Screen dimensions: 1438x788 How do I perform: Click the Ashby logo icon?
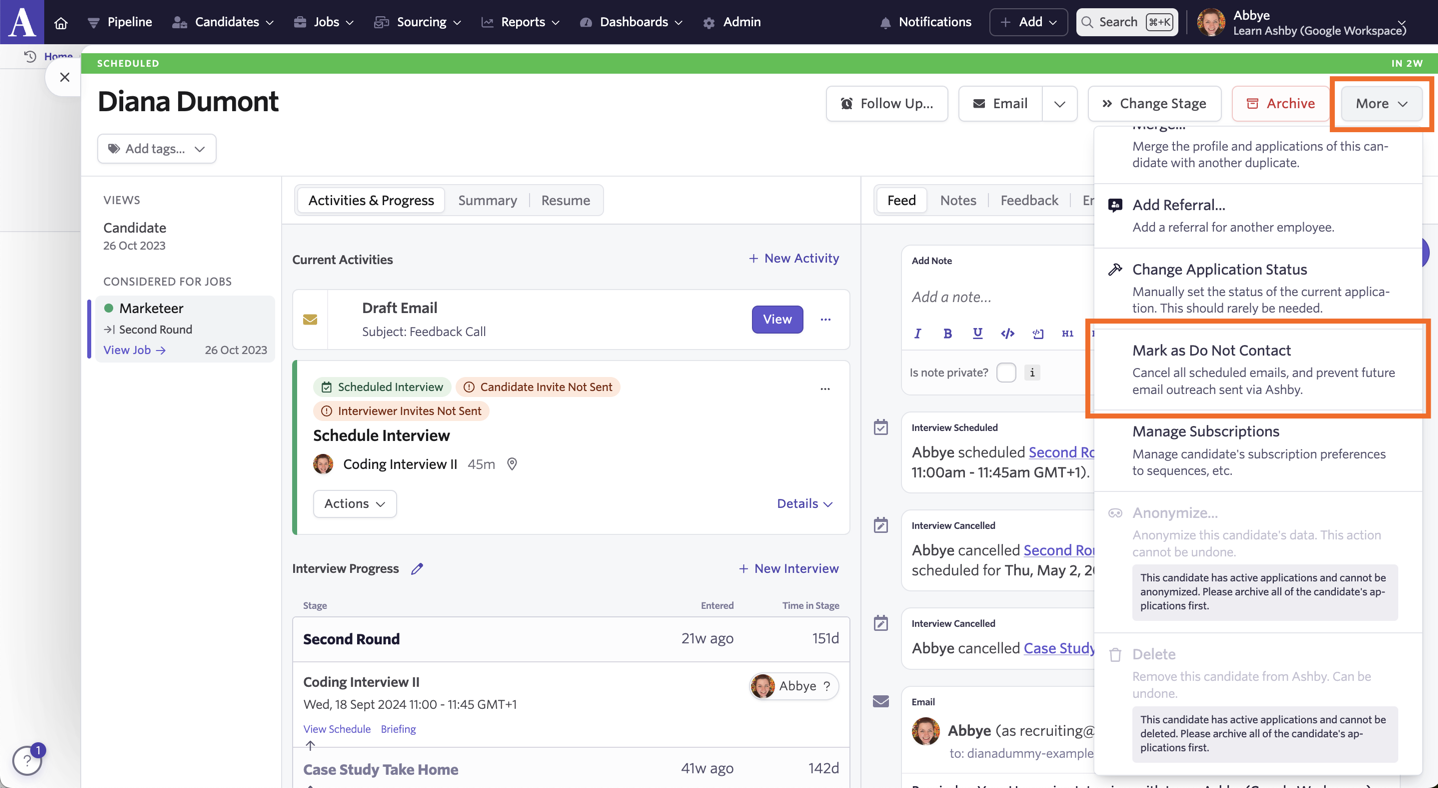click(22, 22)
